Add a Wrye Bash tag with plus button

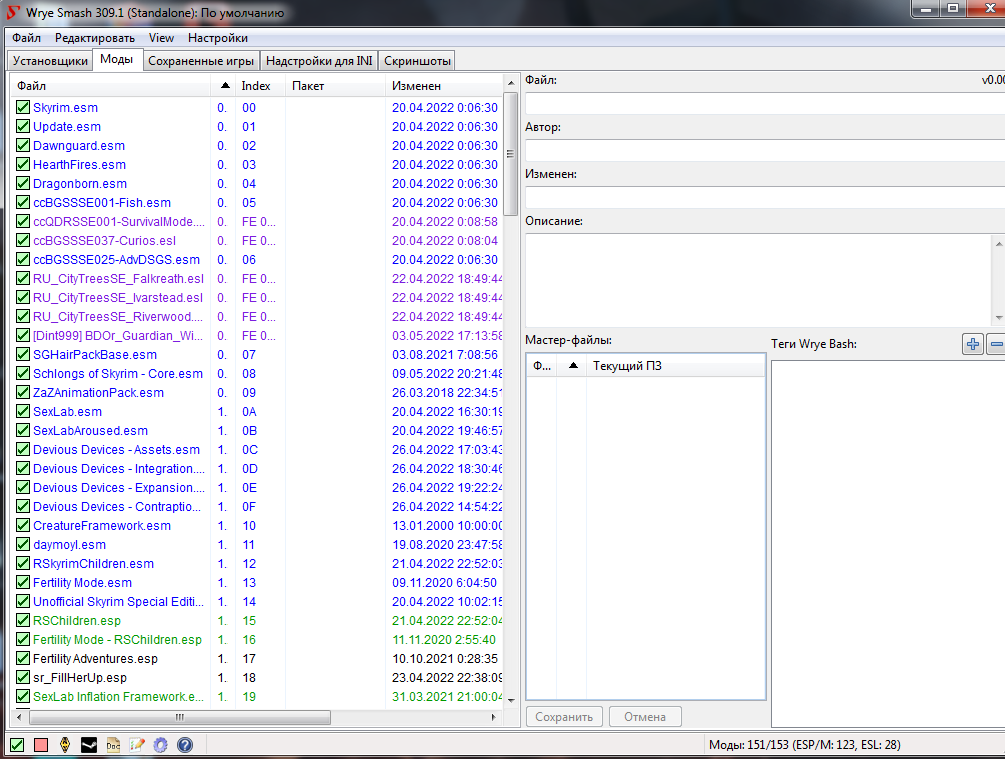coord(972,344)
